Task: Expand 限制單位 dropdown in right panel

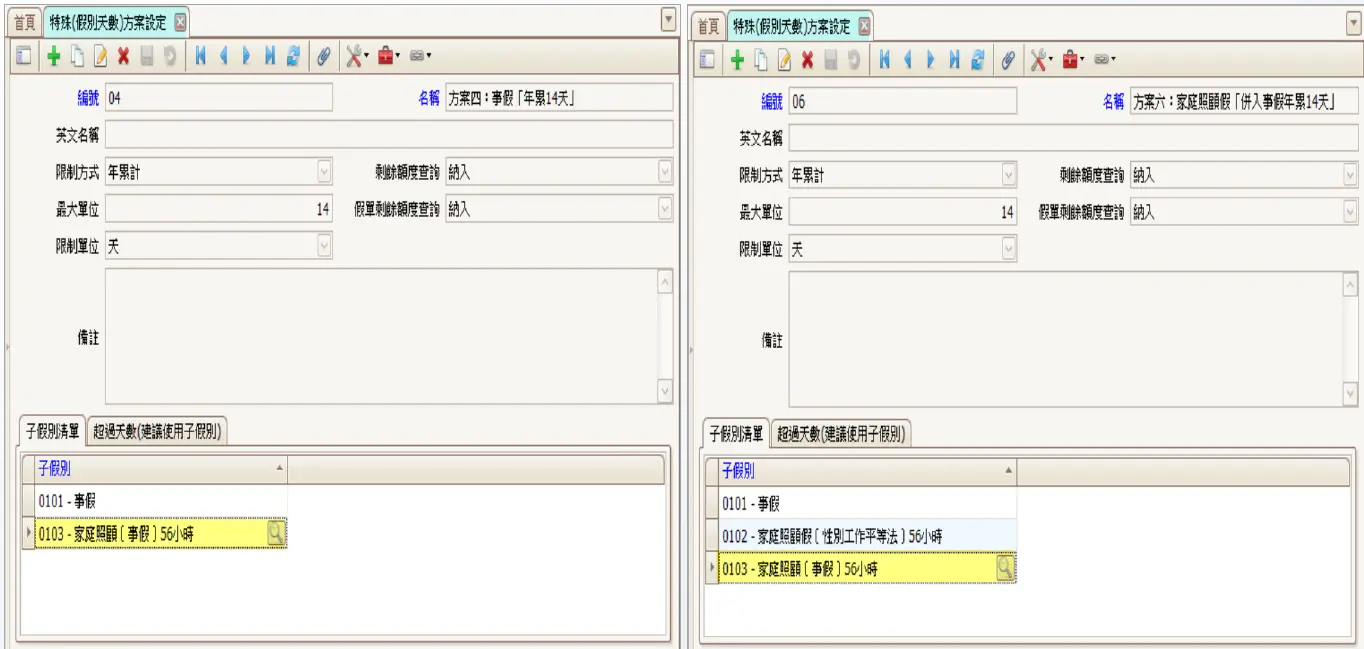Action: 1008,249
